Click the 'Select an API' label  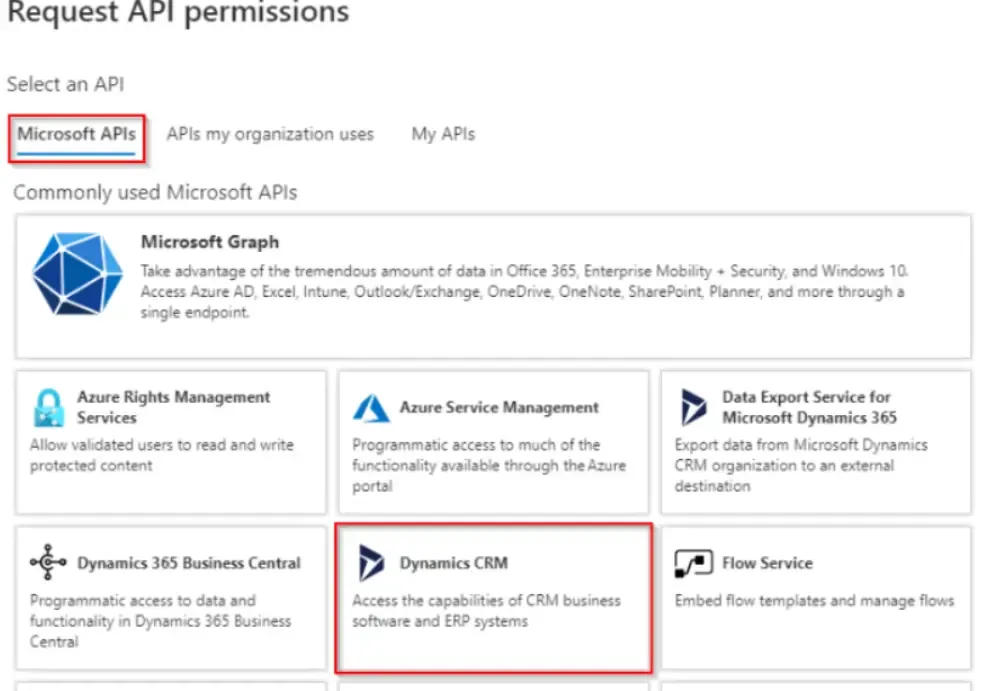coord(66,84)
